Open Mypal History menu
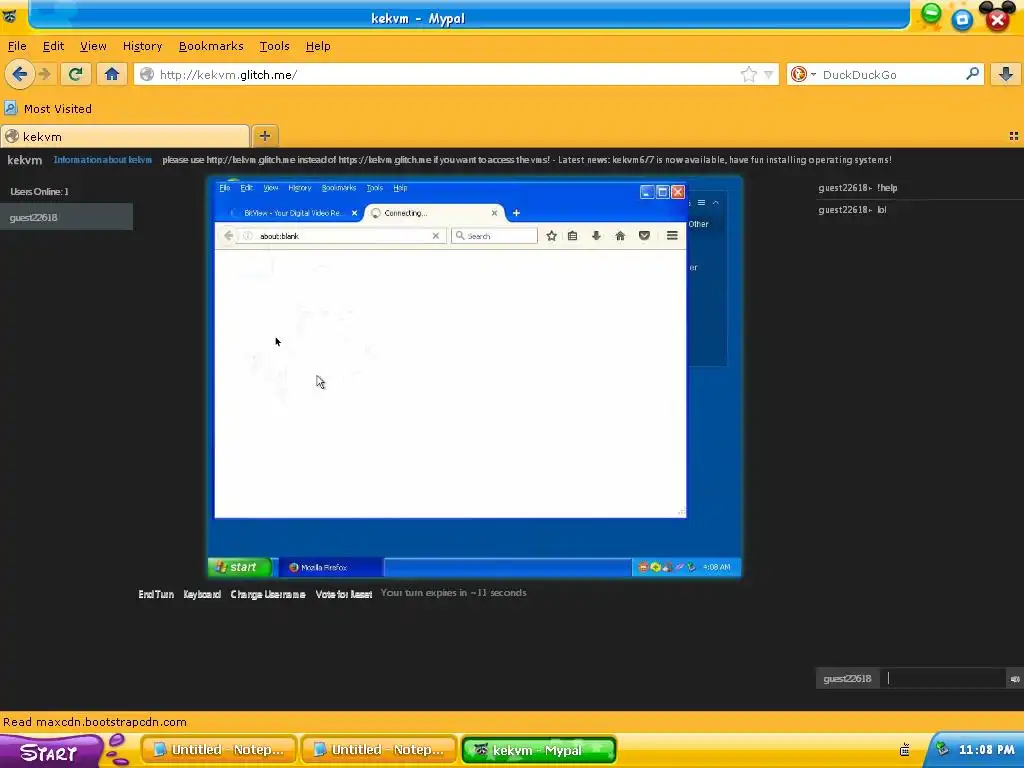The width and height of the screenshot is (1024, 768). pos(142,46)
